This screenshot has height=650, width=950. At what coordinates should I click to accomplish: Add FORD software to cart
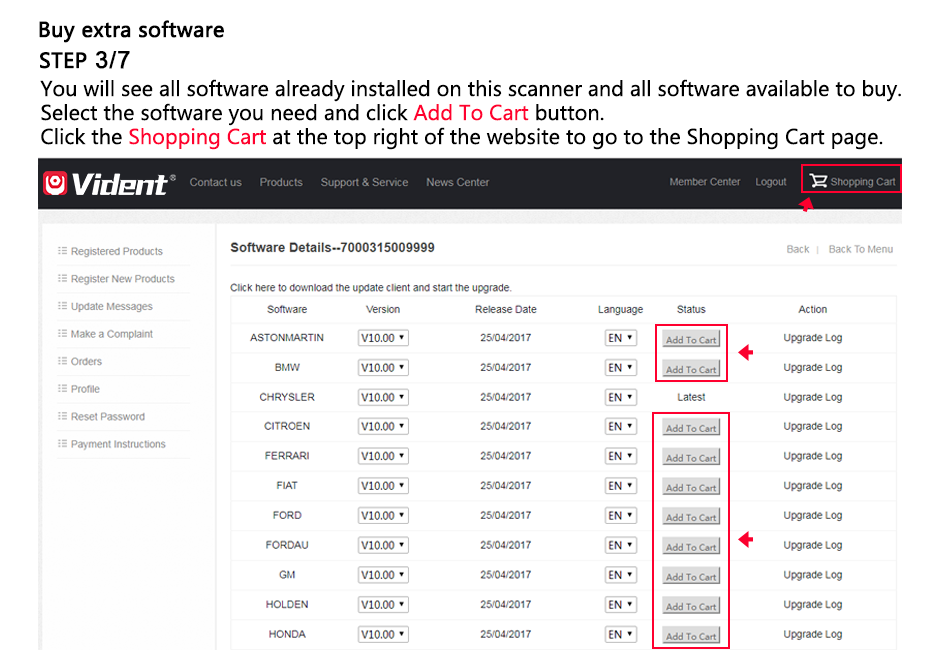(691, 517)
